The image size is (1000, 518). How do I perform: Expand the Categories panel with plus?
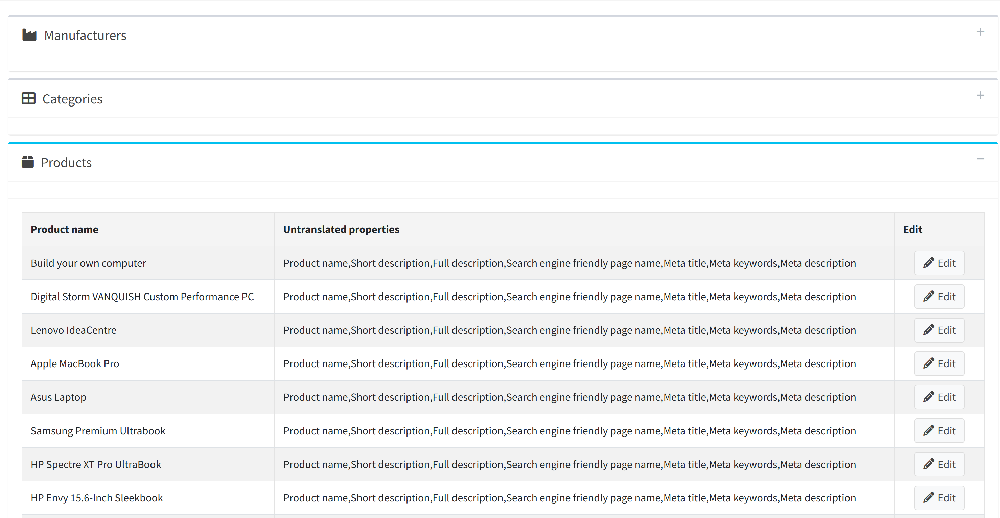[x=980, y=96]
